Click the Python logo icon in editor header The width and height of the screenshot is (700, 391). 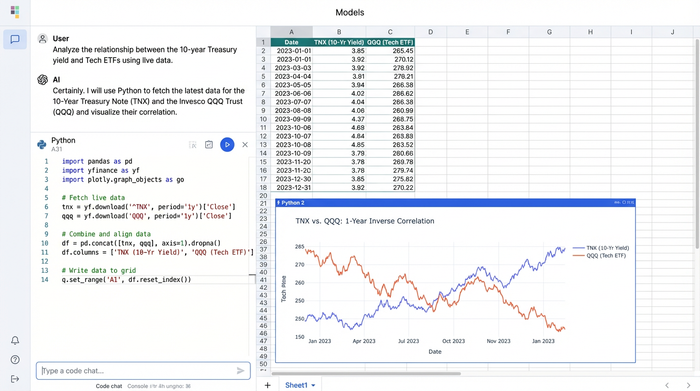(x=42, y=145)
